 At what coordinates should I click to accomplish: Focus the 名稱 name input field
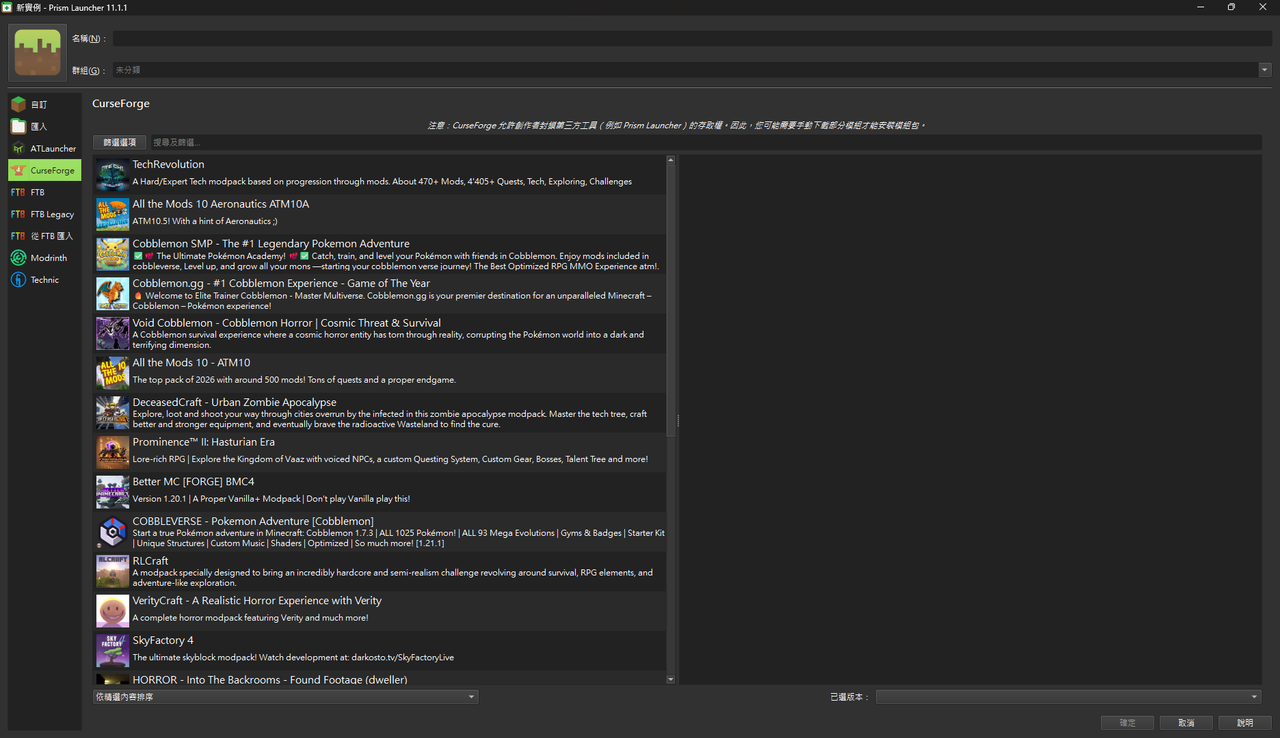point(692,38)
